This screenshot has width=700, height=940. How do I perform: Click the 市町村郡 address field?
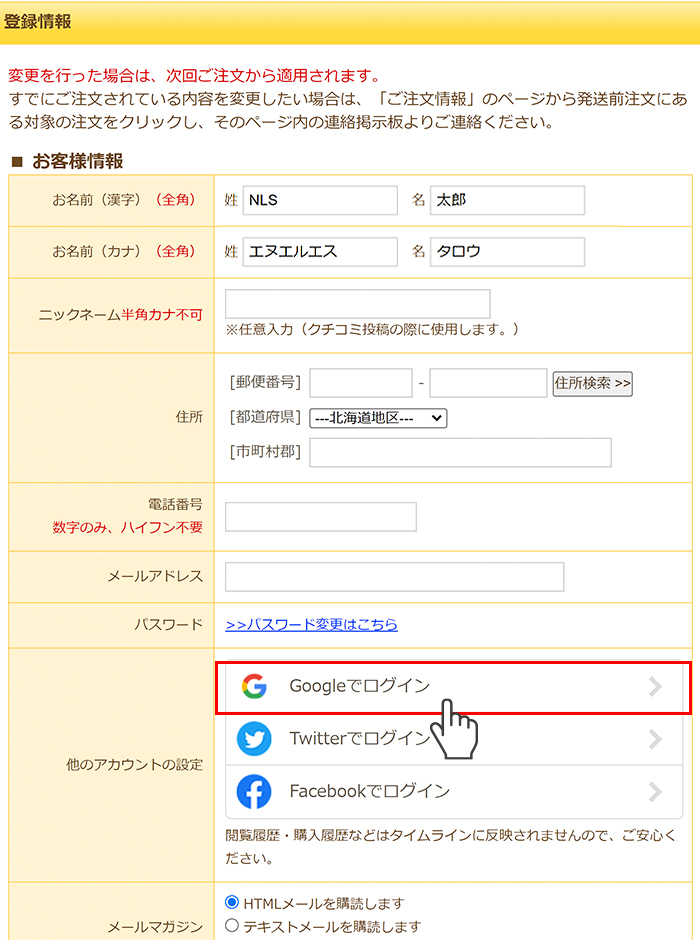tap(460, 453)
